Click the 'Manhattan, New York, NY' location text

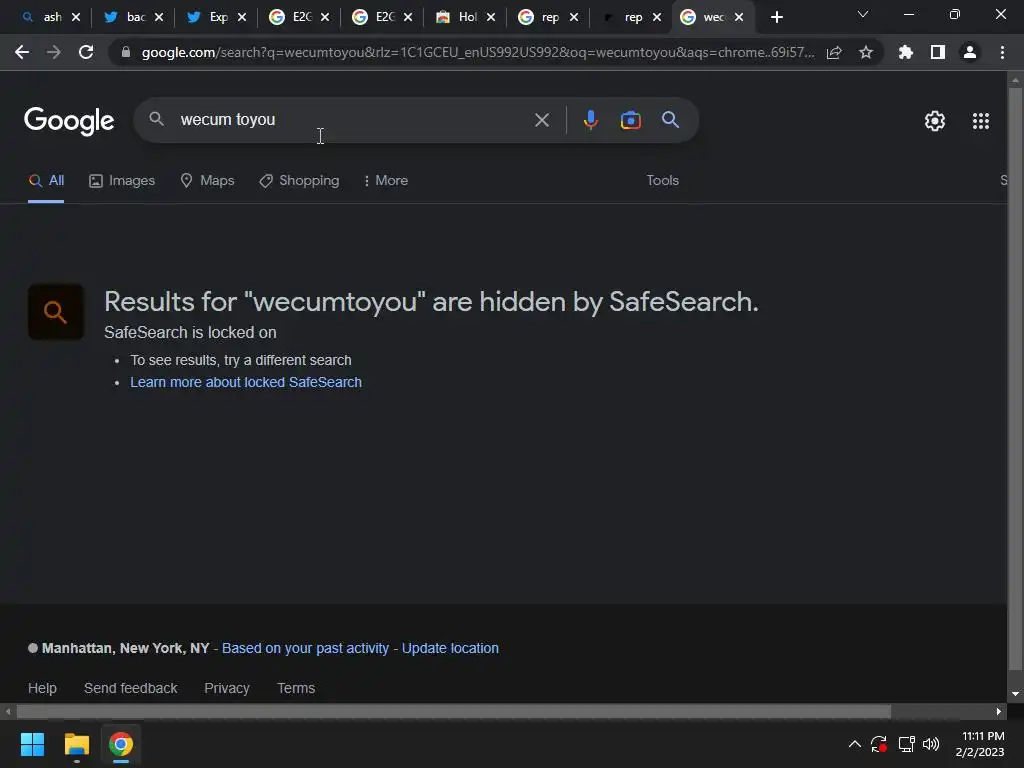point(125,648)
